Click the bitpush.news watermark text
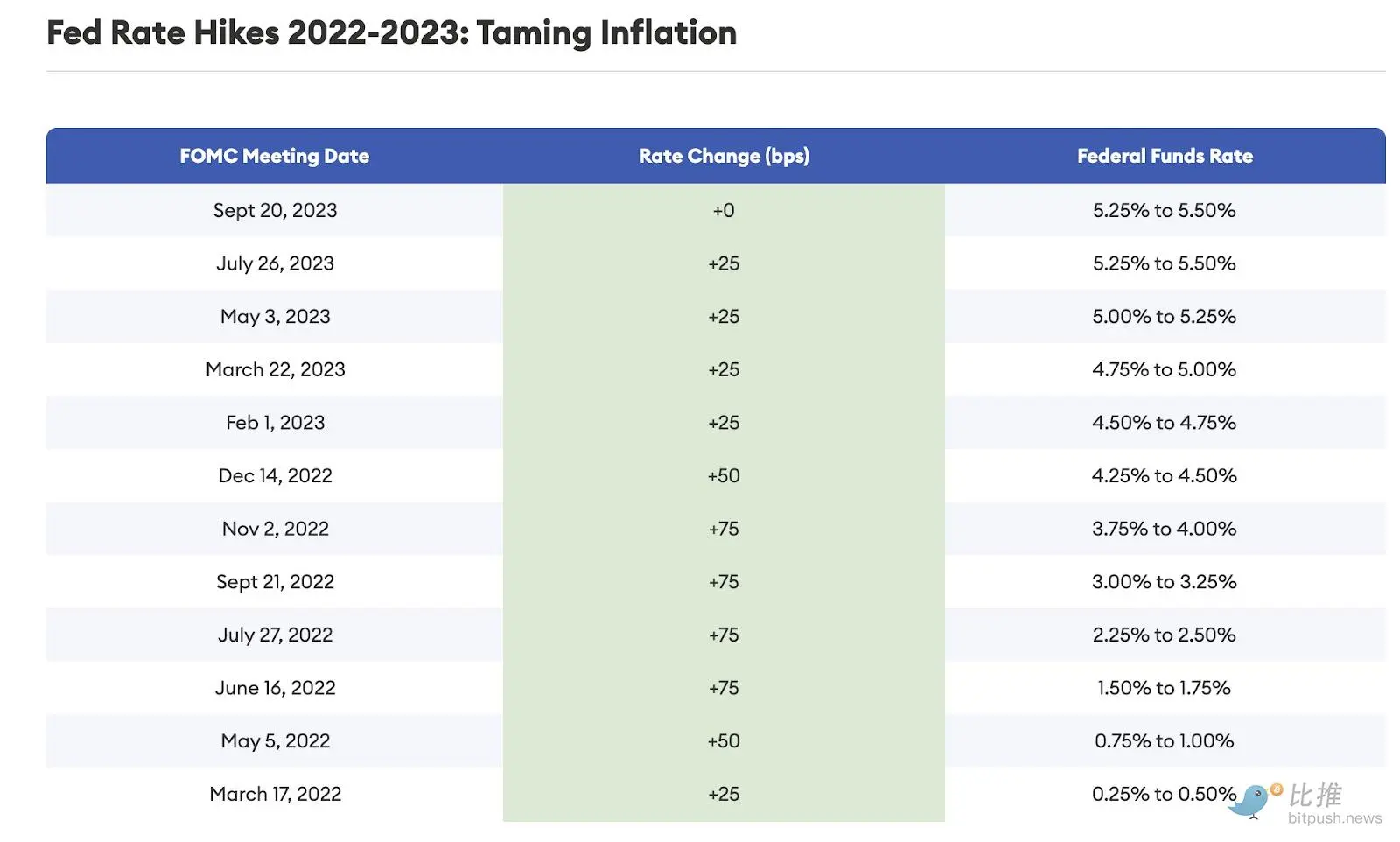Screen dimensions: 1400x842 tap(1334, 818)
